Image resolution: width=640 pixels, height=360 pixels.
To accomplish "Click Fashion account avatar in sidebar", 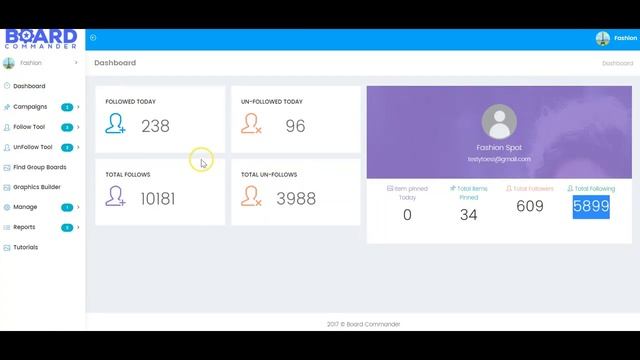I will [x=9, y=63].
